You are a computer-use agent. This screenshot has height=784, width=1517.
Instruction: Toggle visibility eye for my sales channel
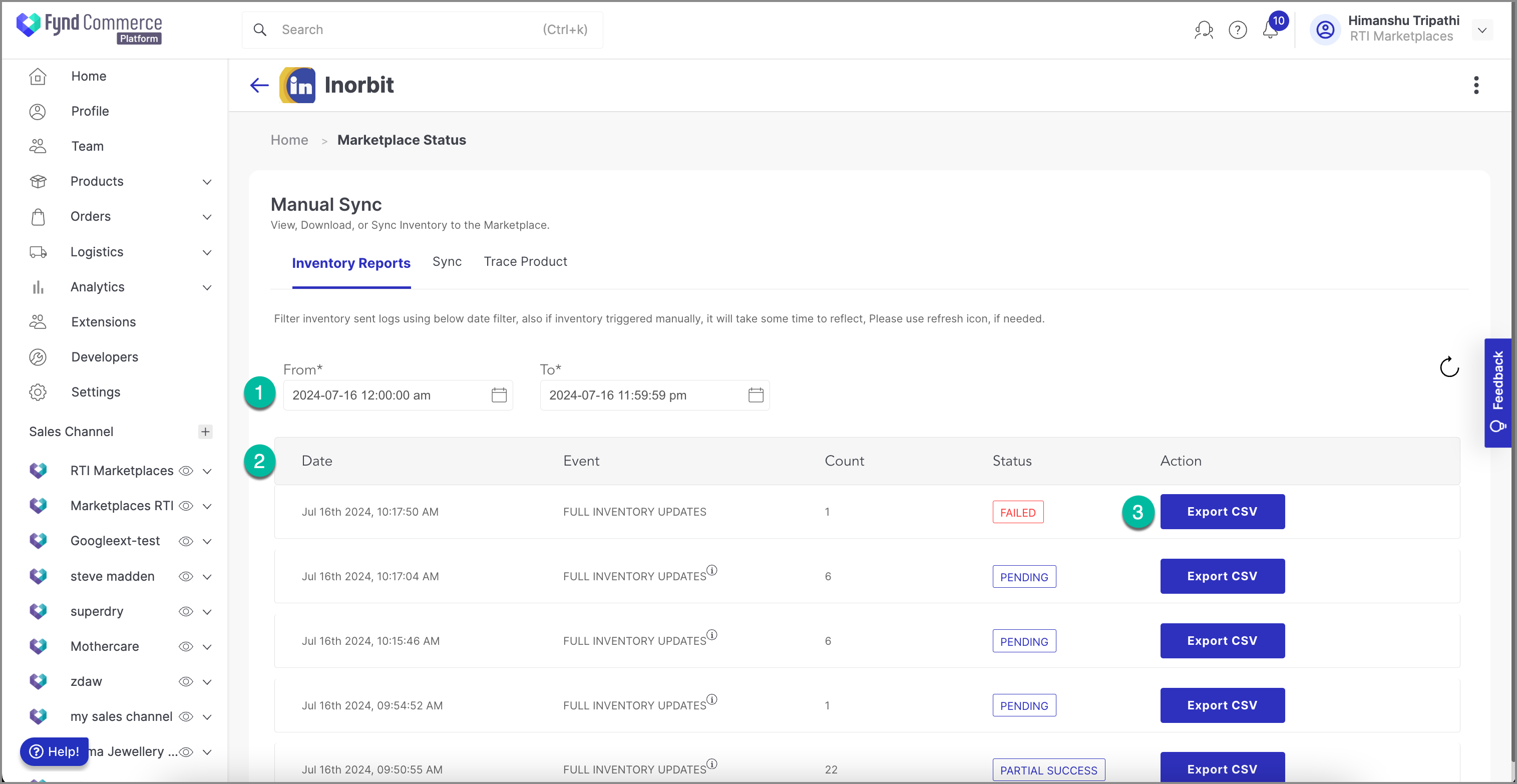pos(186,716)
